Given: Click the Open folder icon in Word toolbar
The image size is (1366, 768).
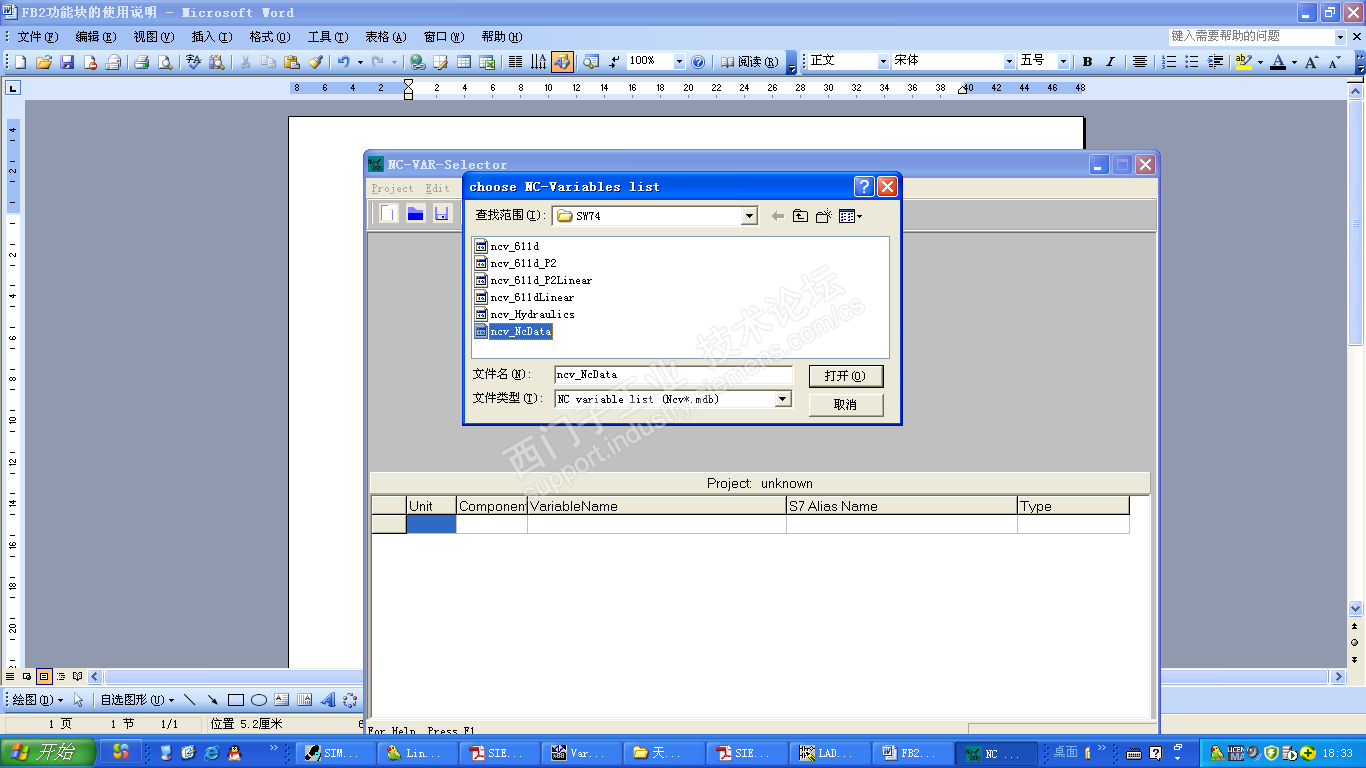Looking at the screenshot, I should (44, 62).
